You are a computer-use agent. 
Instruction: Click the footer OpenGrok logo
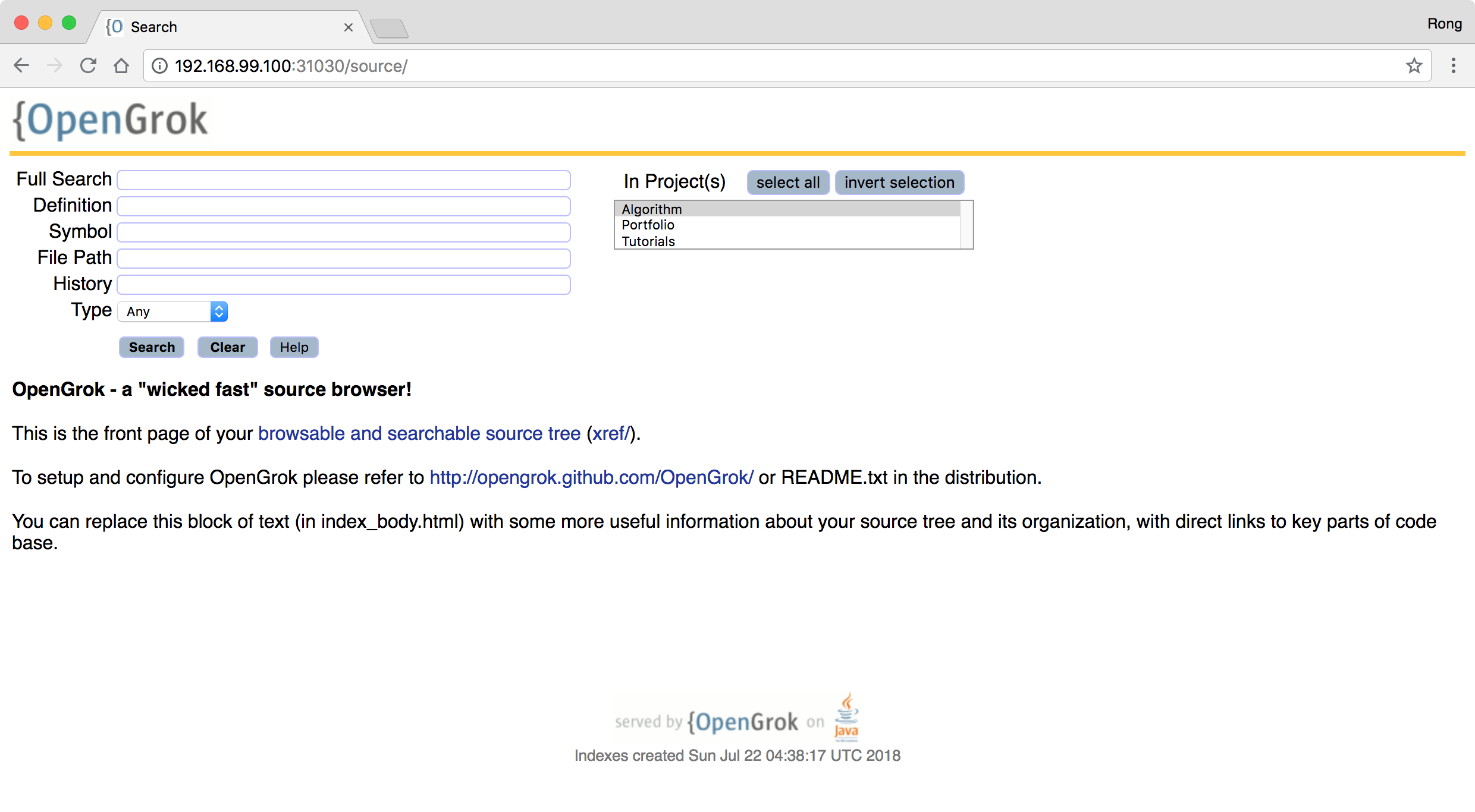coord(743,722)
